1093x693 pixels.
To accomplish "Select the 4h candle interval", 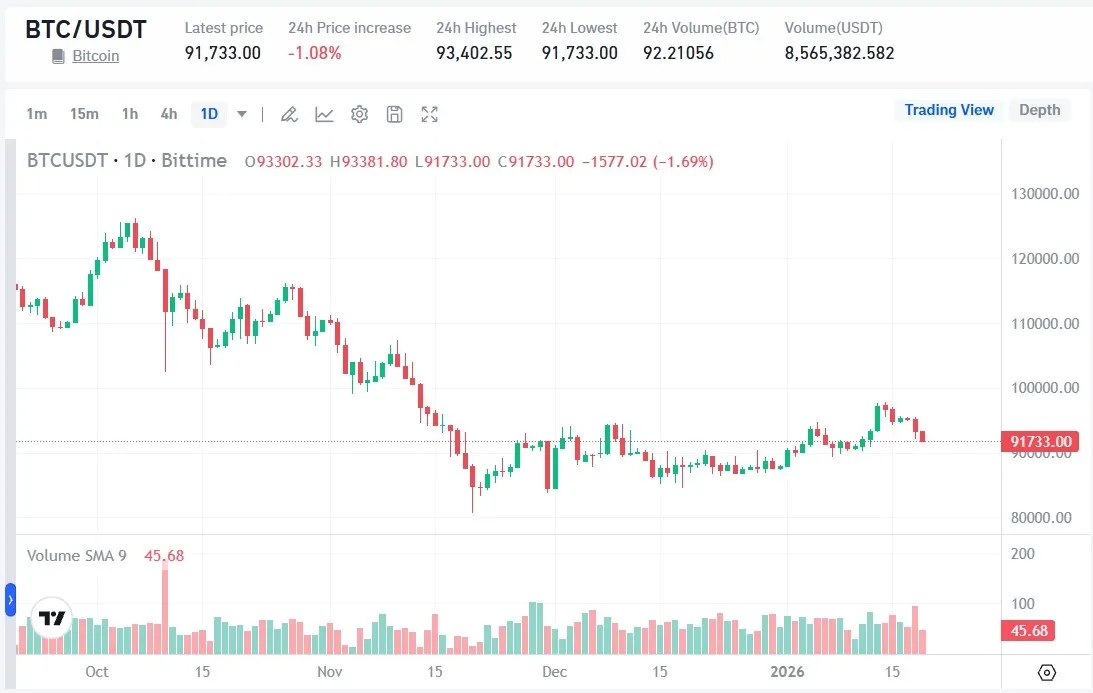I will point(168,114).
